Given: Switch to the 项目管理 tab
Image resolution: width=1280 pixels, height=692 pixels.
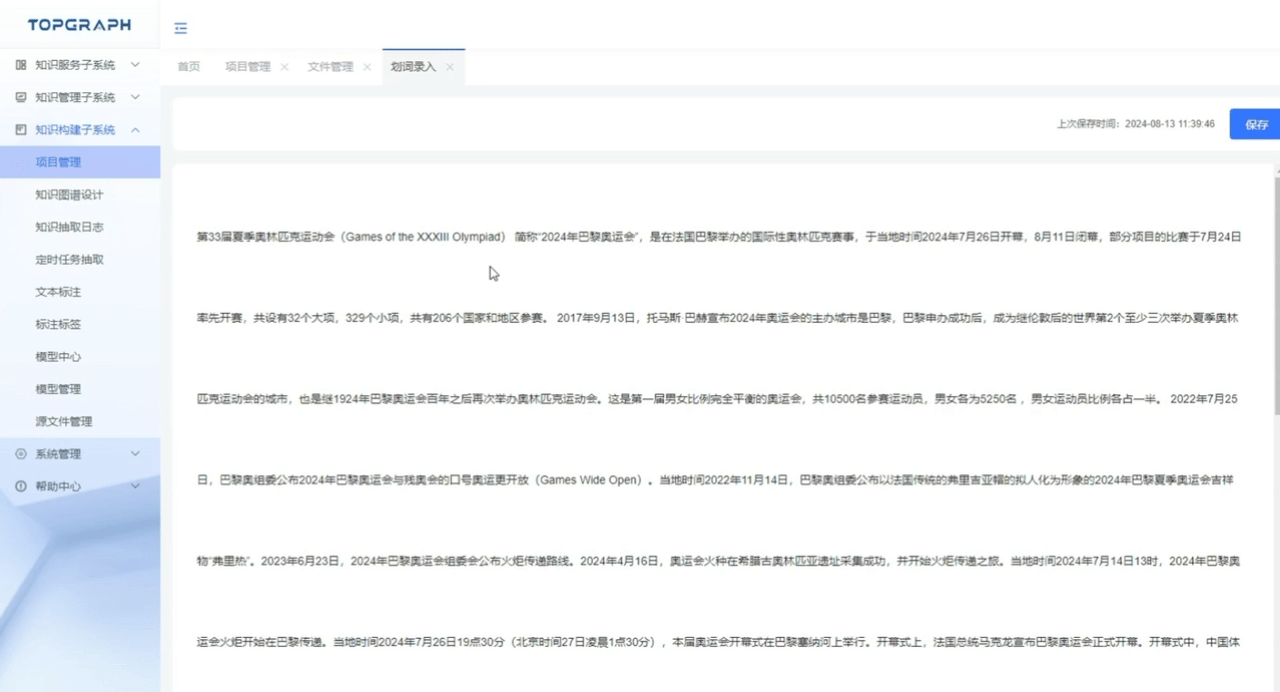Looking at the screenshot, I should 247,67.
